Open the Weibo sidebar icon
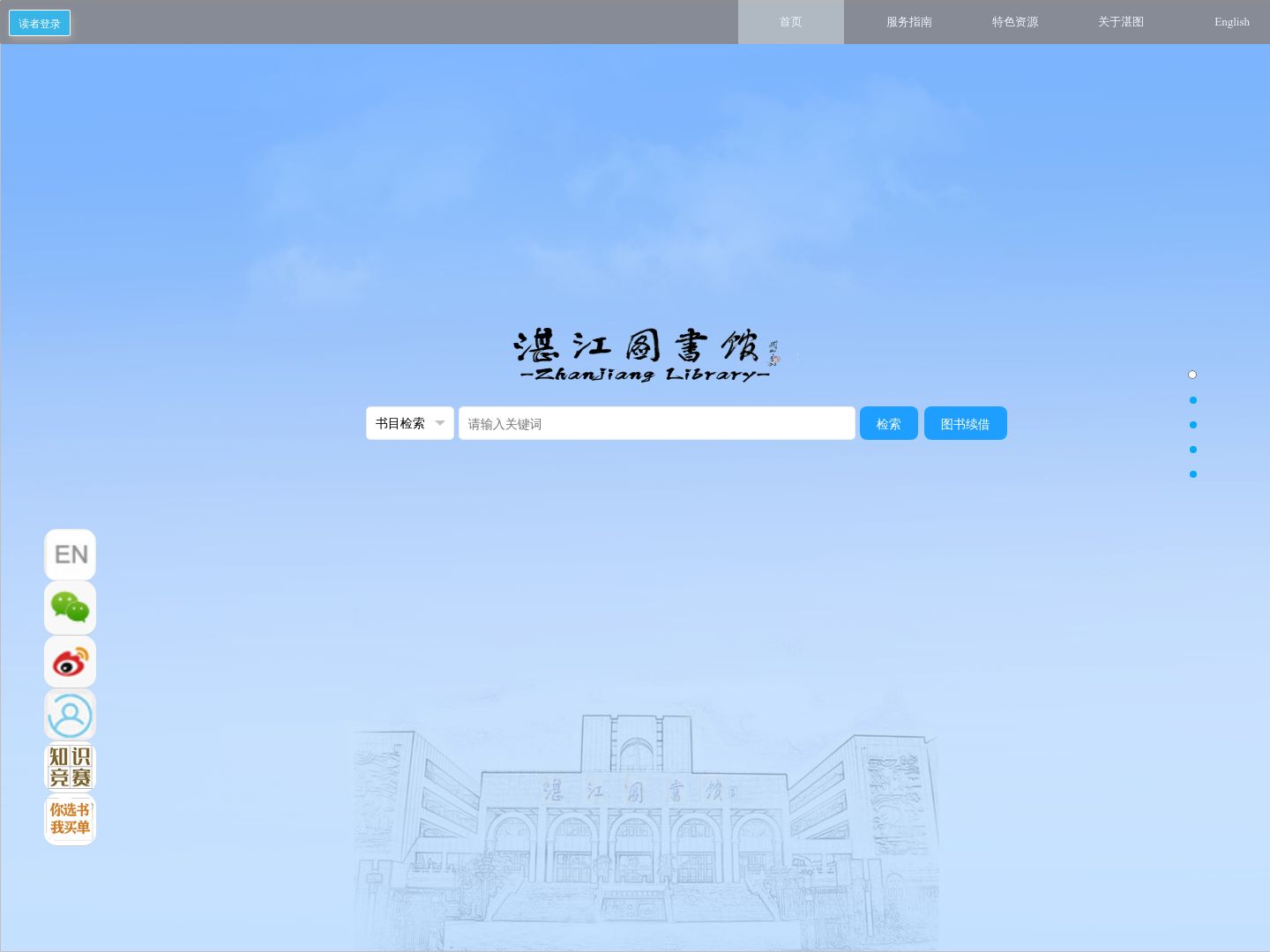The height and width of the screenshot is (952, 1270). (71, 661)
